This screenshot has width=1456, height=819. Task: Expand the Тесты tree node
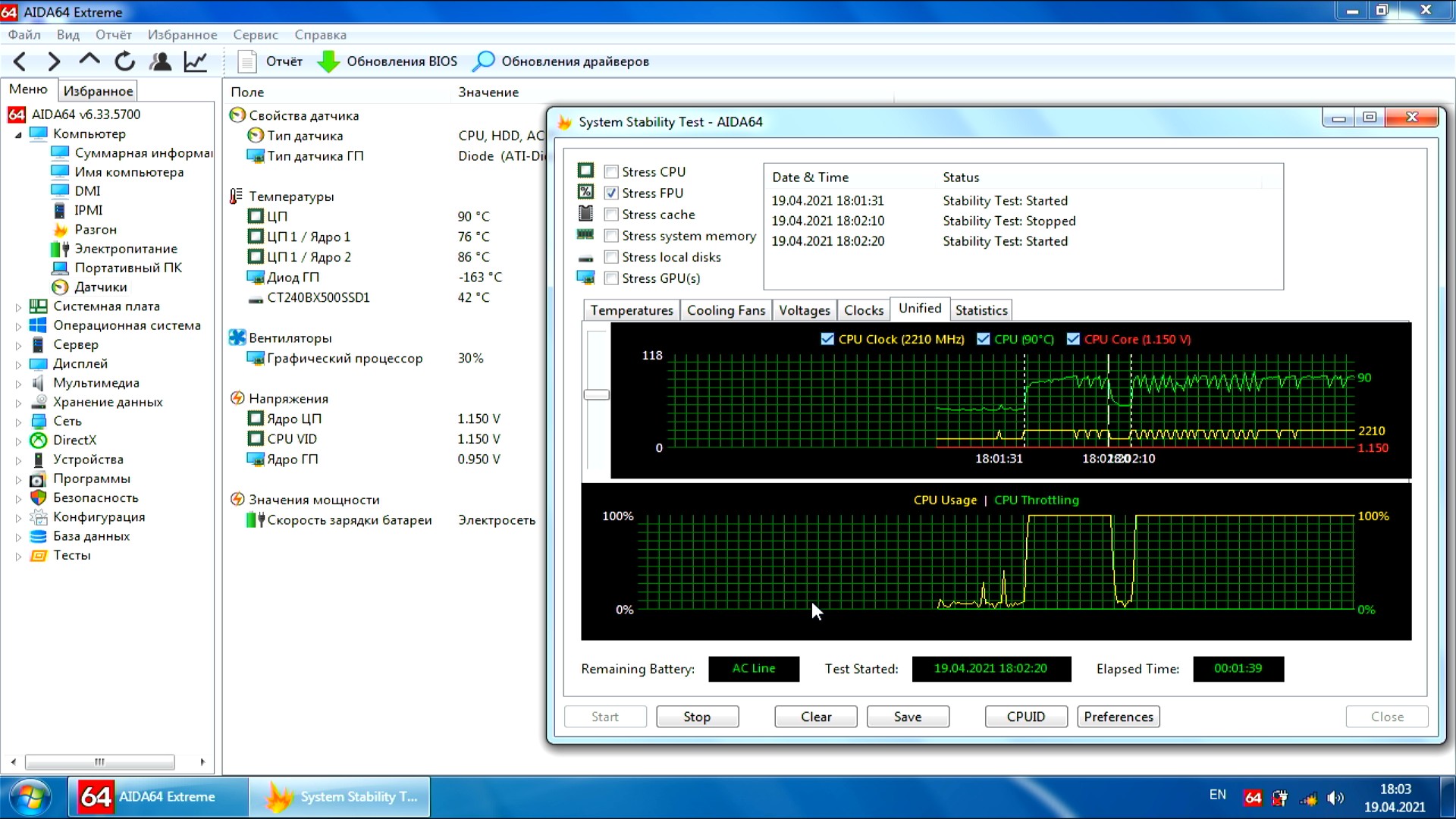18,556
